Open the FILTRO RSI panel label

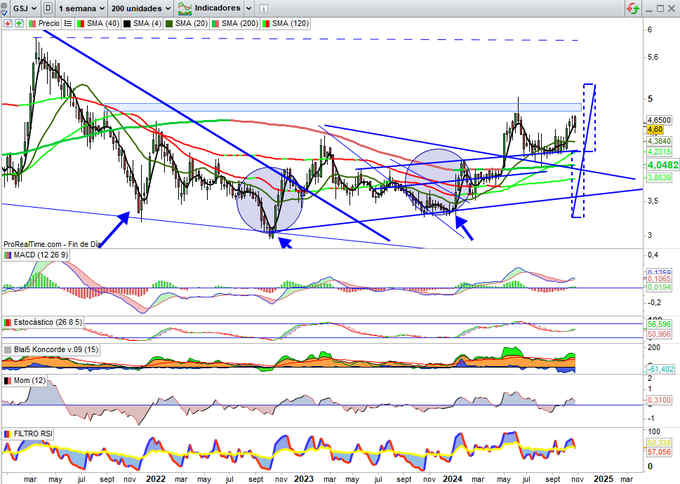(33, 434)
